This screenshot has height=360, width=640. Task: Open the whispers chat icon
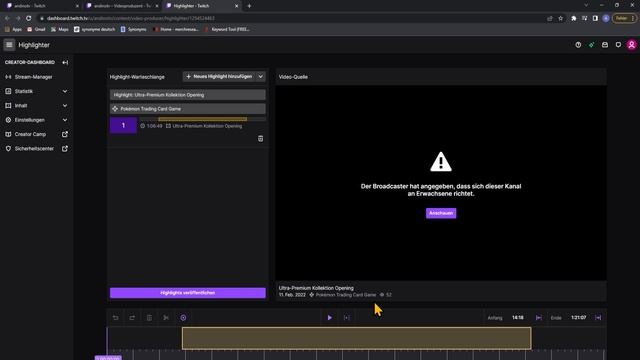(x=618, y=45)
